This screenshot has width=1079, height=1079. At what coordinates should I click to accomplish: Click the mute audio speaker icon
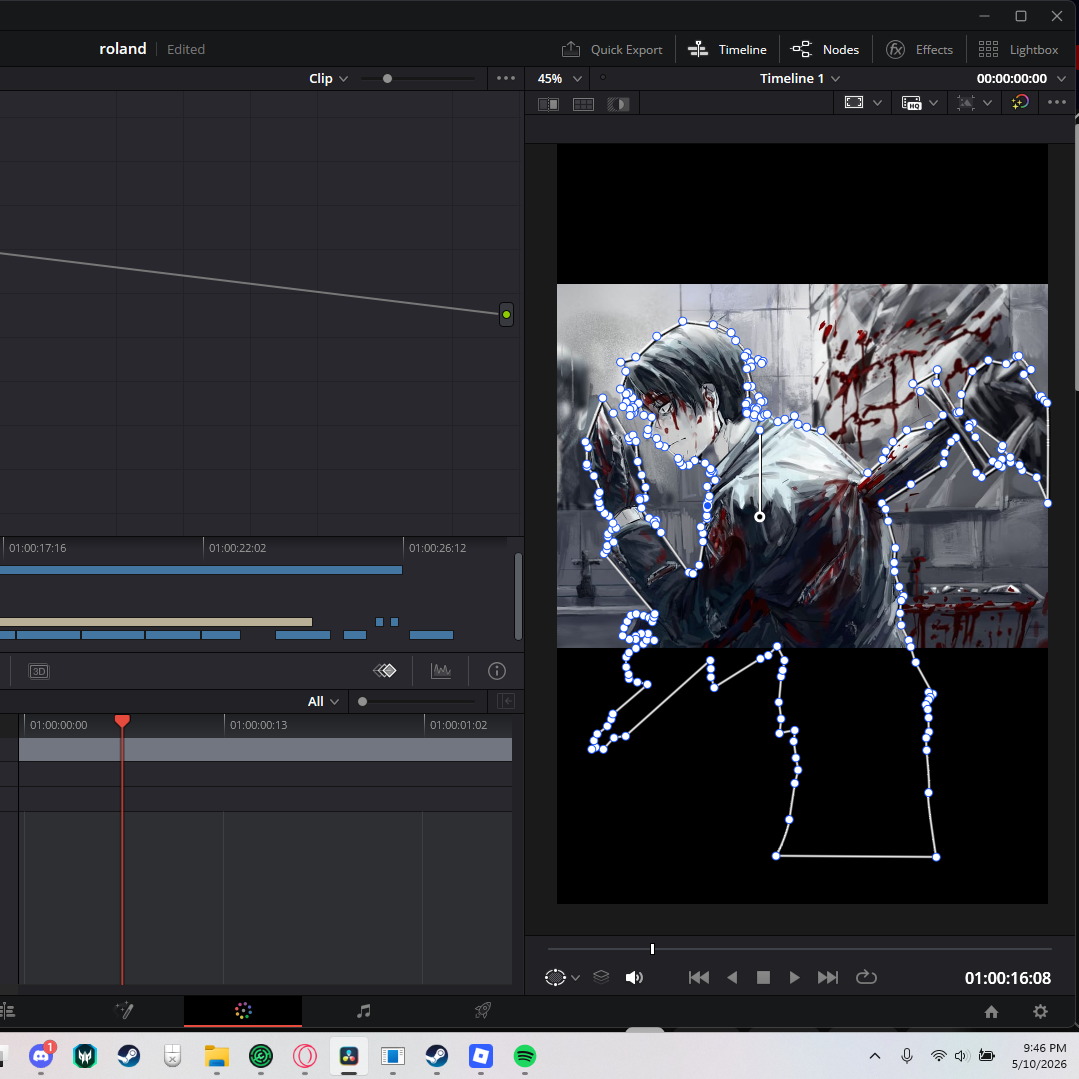634,977
